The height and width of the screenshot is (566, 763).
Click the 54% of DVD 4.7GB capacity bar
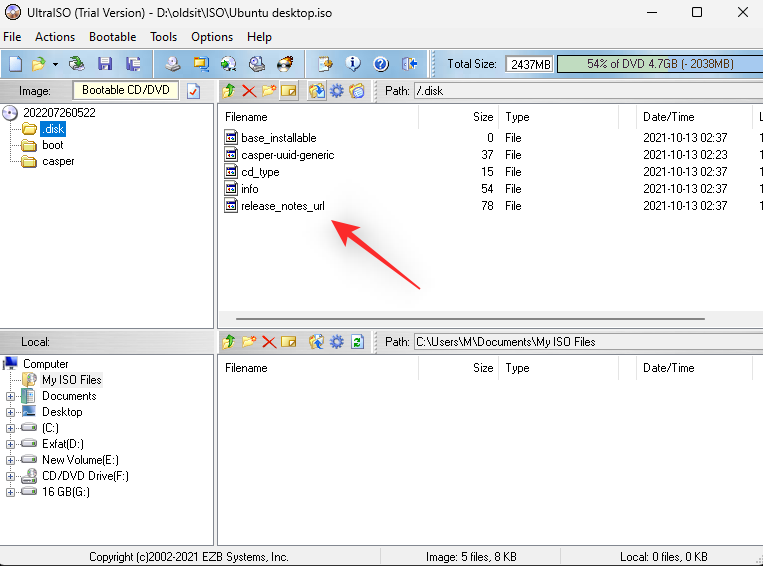click(660, 64)
